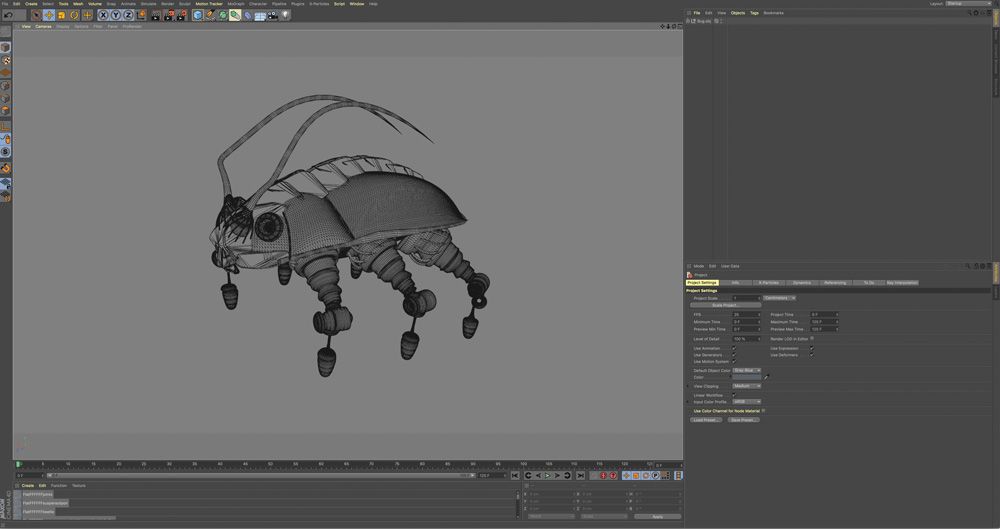Click the Cube primitive icon

tap(197, 15)
